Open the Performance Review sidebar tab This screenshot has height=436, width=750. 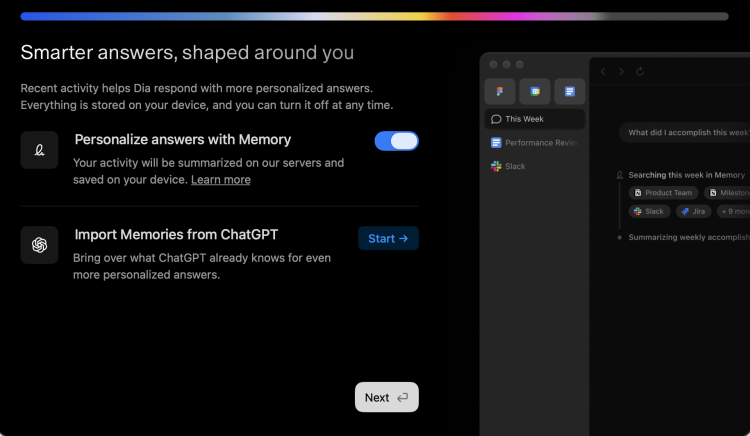535,143
